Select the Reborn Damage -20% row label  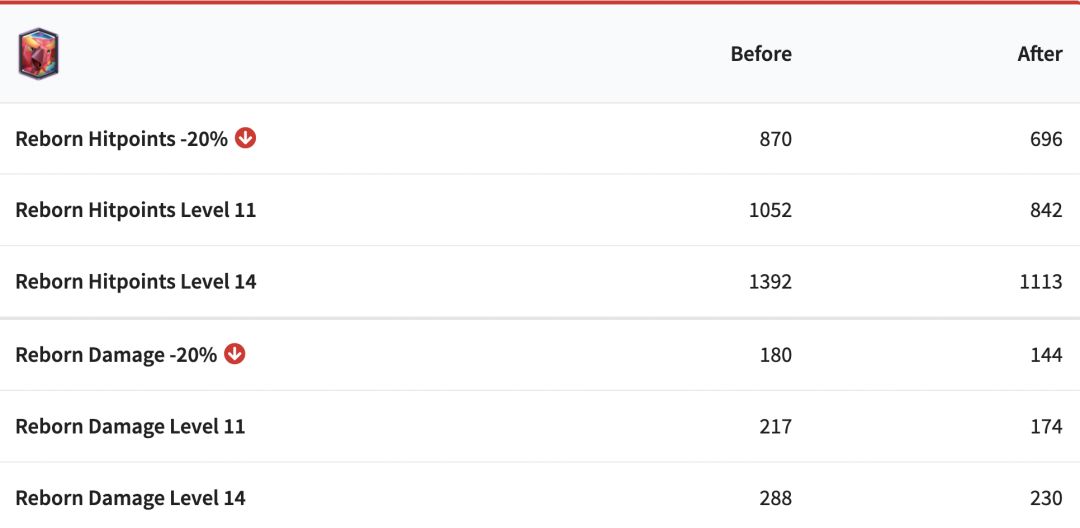pyautogui.click(x=116, y=355)
